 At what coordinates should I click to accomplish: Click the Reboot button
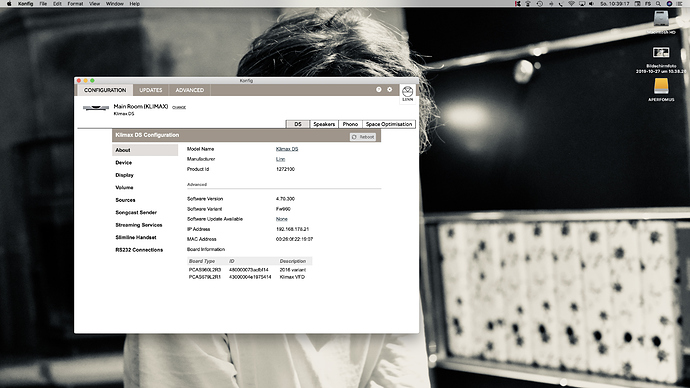[363, 137]
